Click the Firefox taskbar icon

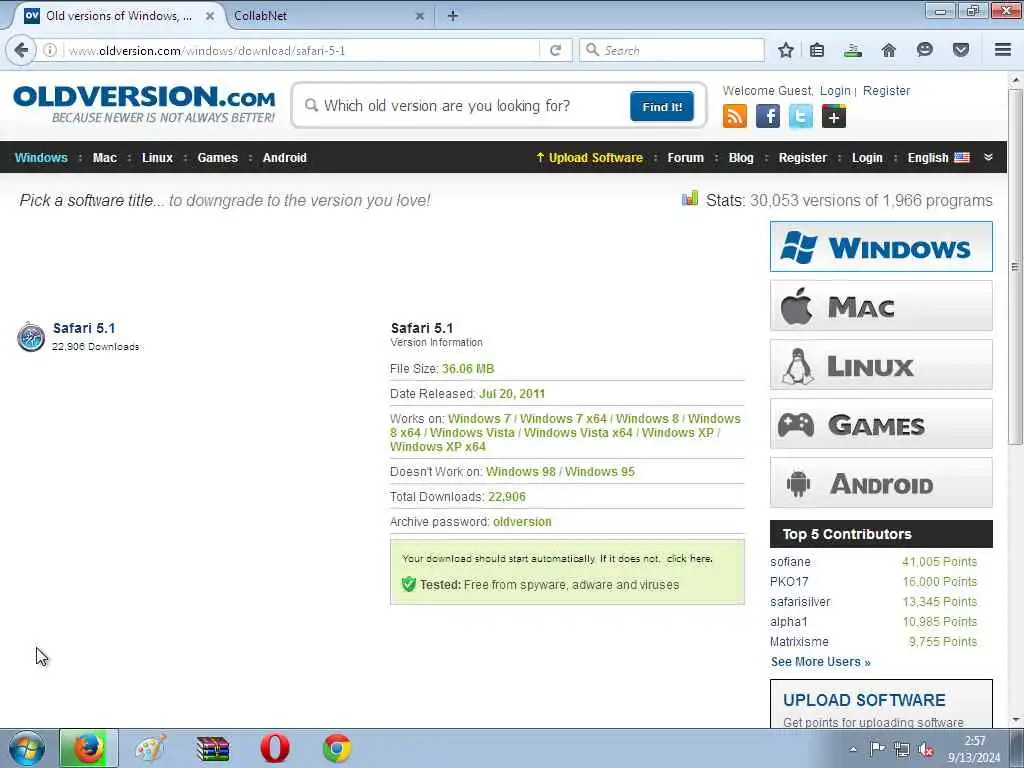[89, 748]
